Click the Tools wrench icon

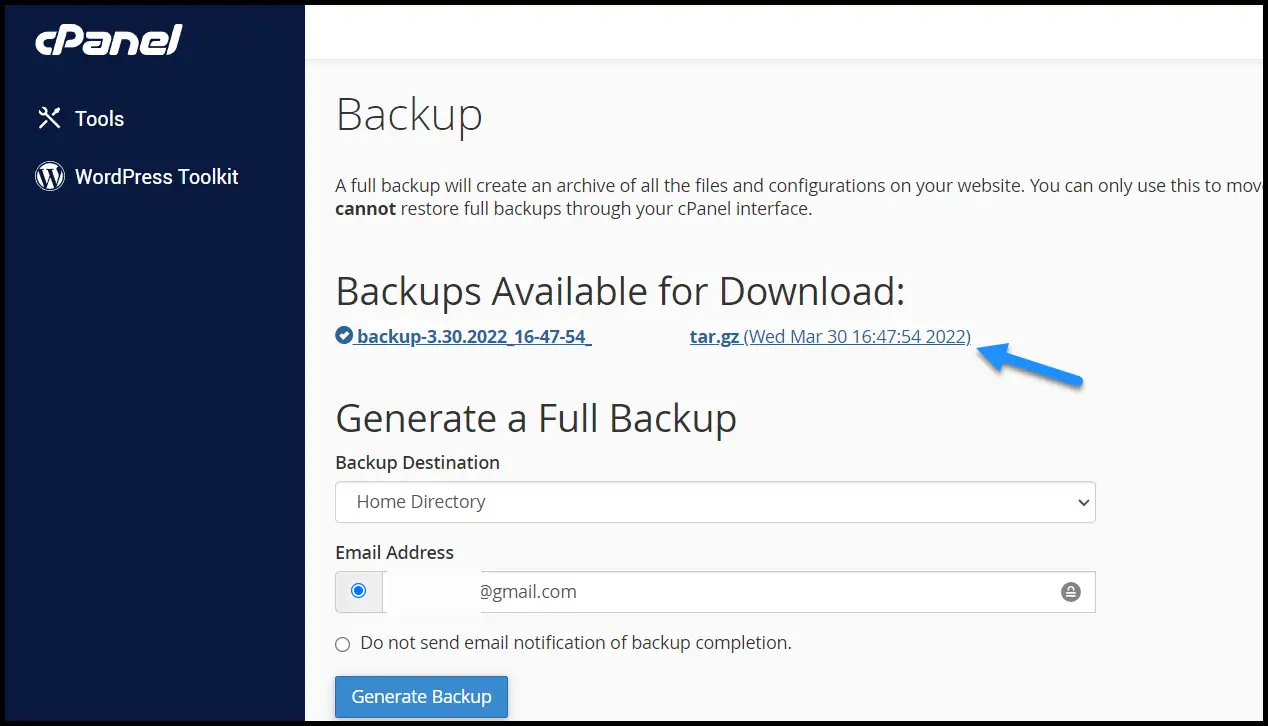pos(49,118)
